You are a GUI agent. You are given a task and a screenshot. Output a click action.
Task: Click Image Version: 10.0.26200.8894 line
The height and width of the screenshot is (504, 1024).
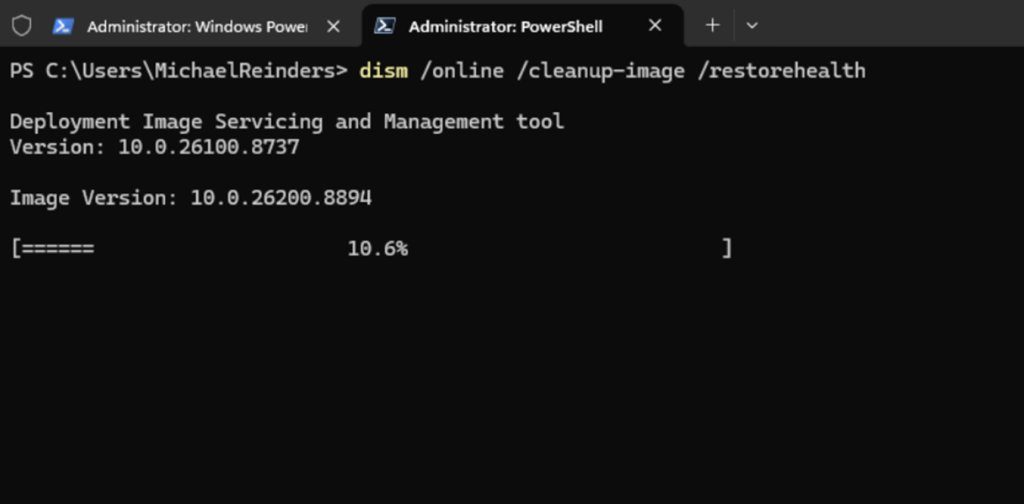coord(191,198)
